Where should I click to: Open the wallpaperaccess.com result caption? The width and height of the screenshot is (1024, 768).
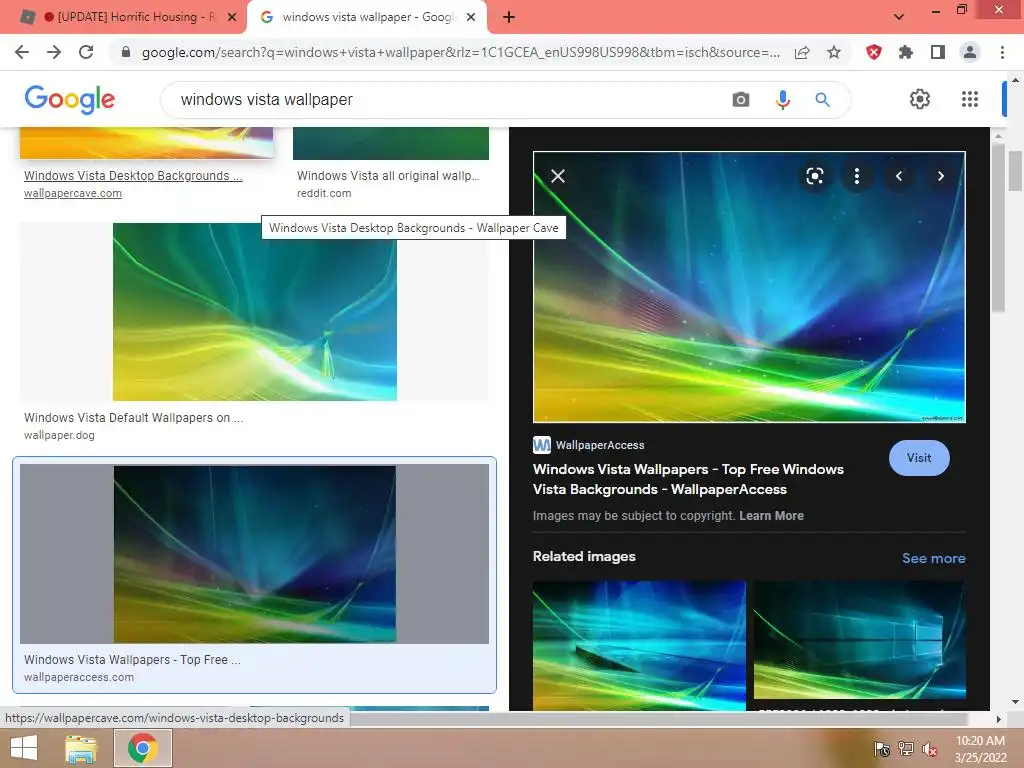tap(78, 677)
